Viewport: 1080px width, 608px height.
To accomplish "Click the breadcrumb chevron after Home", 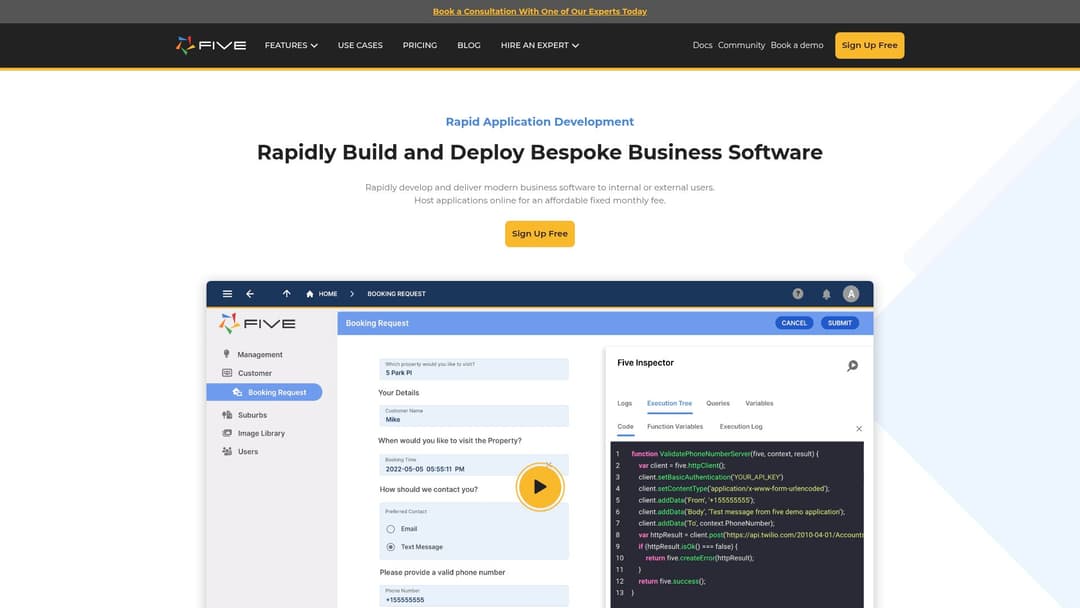I will point(352,294).
